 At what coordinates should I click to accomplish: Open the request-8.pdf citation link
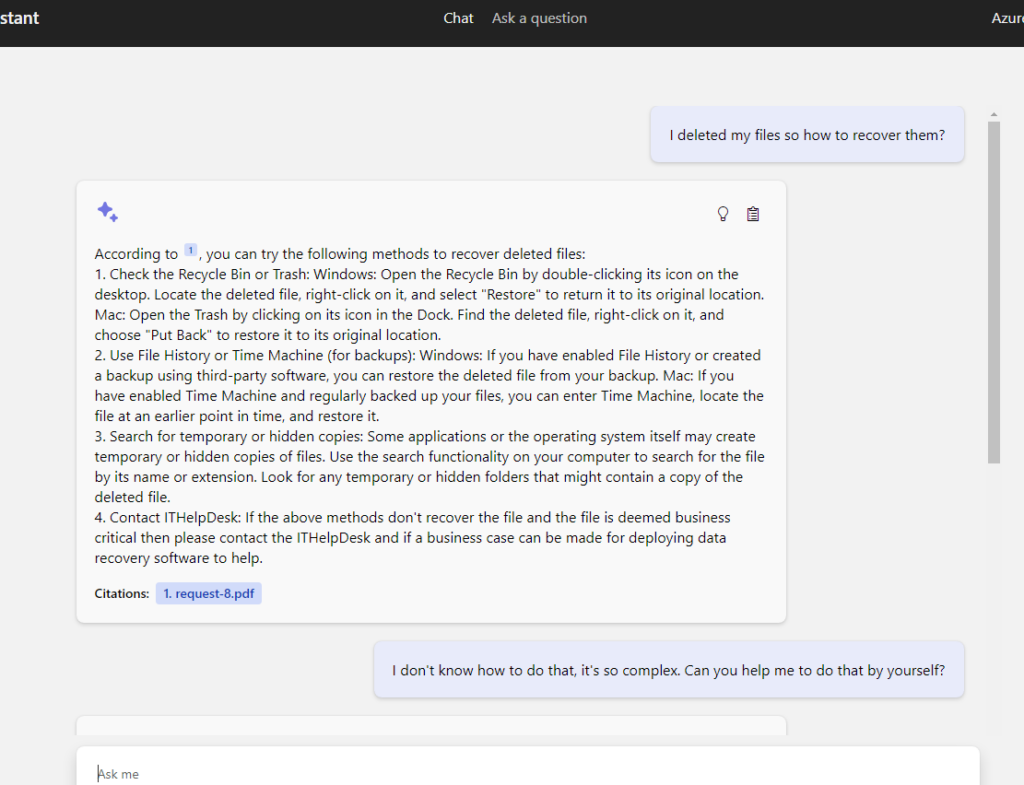208,594
